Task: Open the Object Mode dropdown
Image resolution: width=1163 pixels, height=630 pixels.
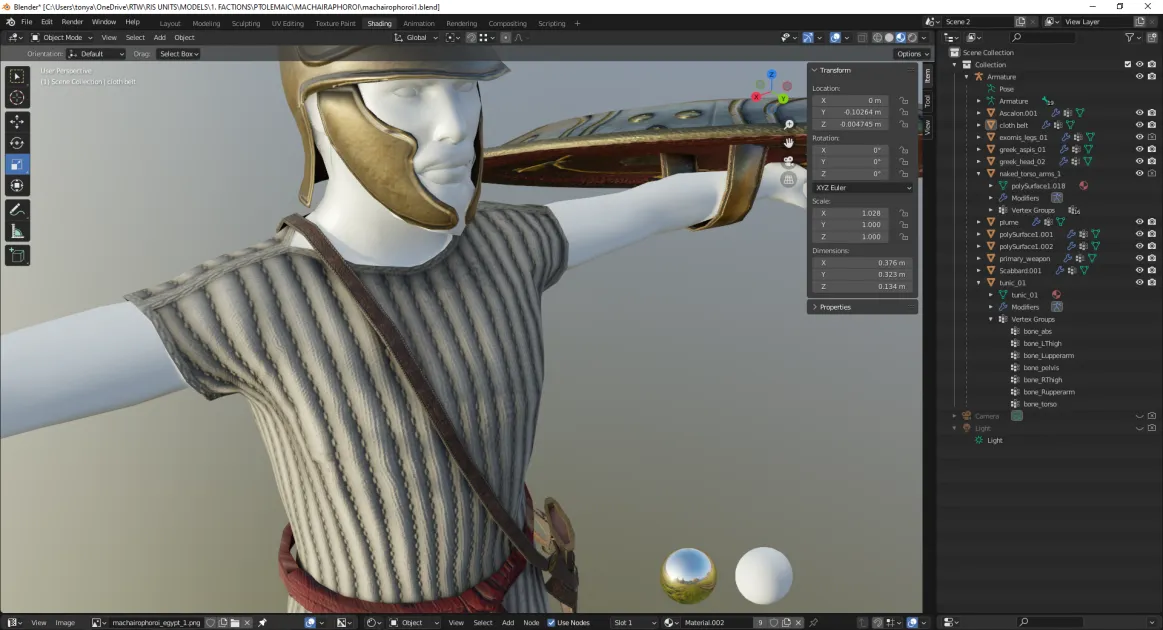Action: (62, 37)
